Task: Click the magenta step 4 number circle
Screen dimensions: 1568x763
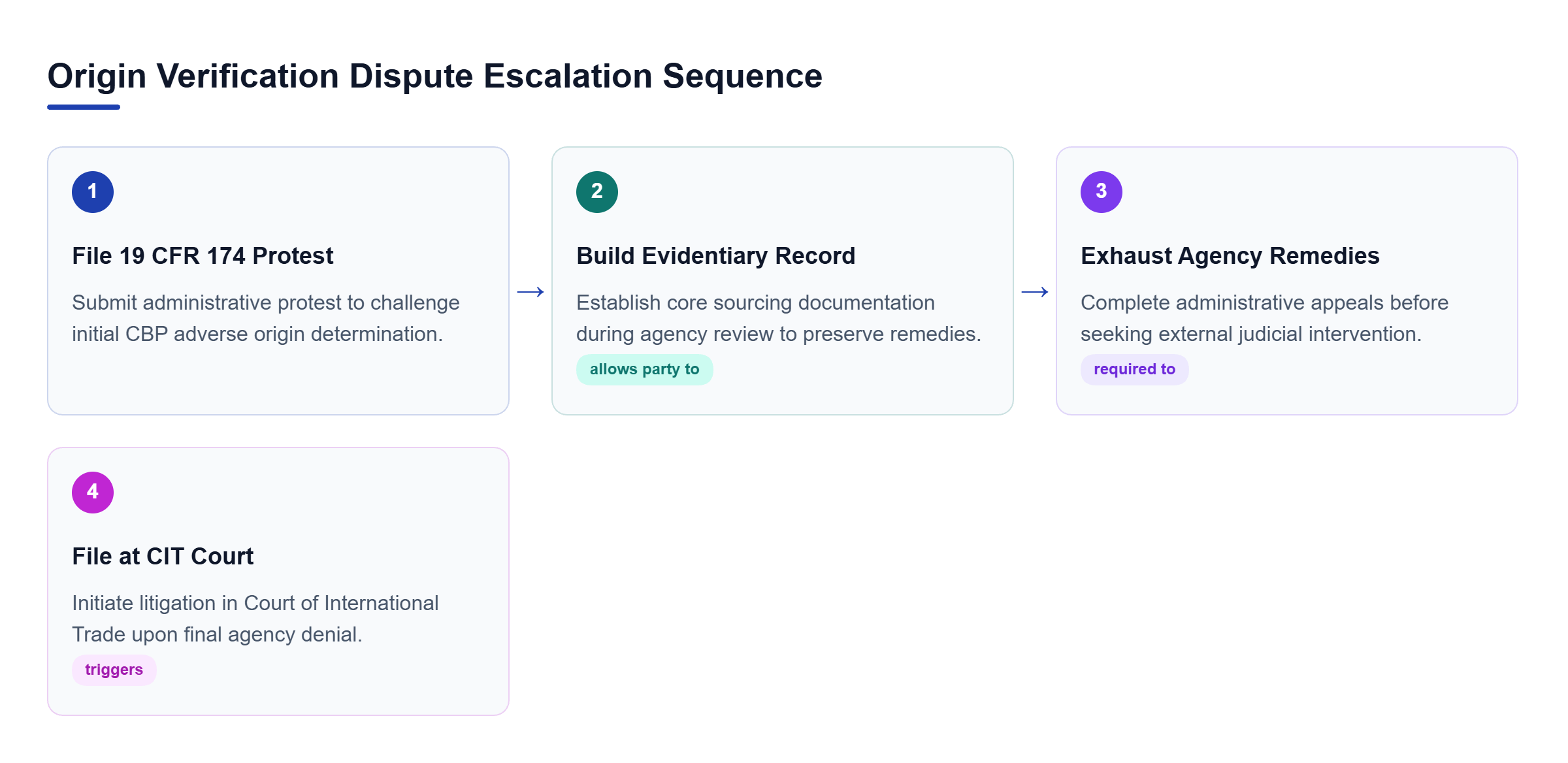Action: click(x=93, y=493)
